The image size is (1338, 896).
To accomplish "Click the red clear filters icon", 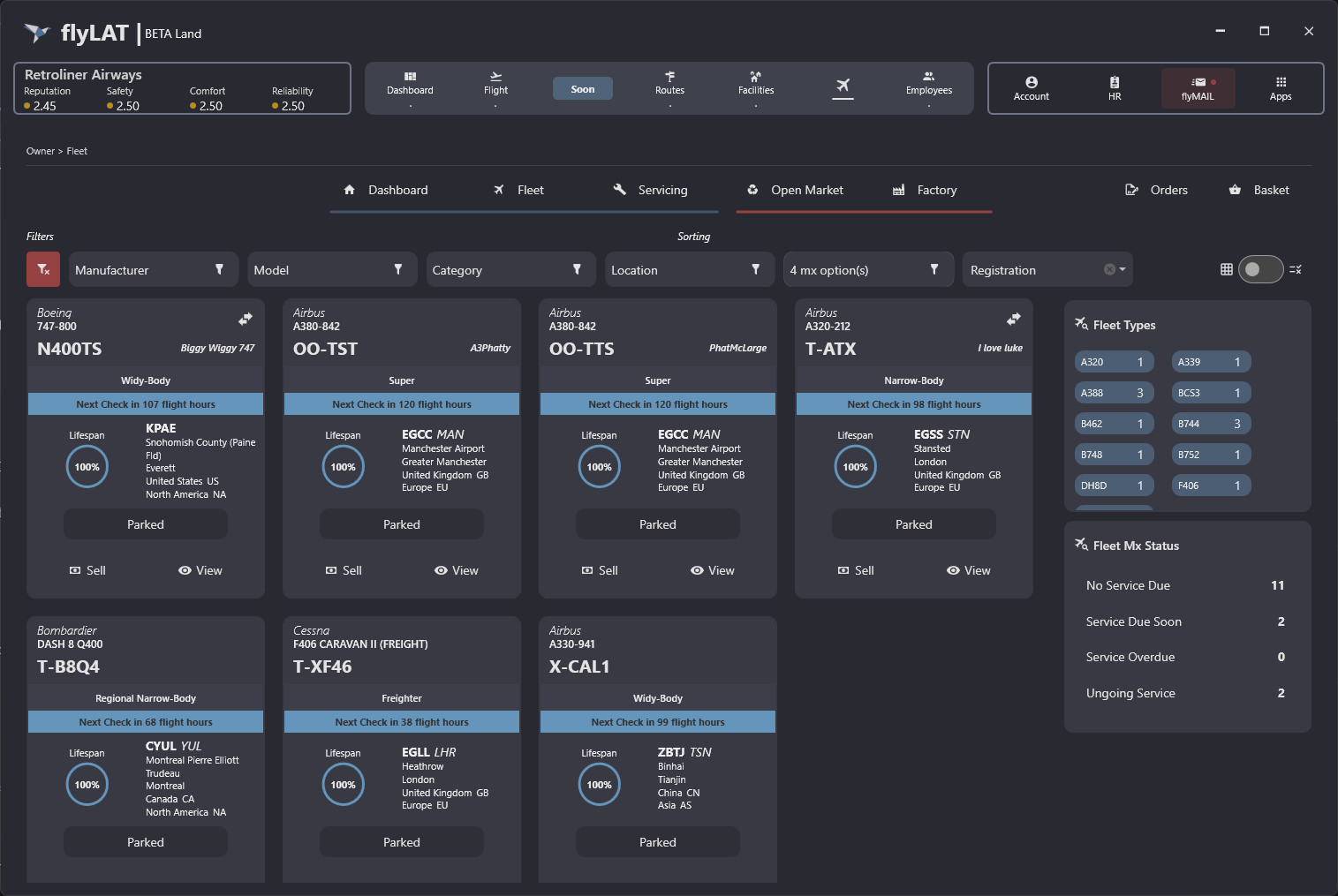I will coord(43,269).
